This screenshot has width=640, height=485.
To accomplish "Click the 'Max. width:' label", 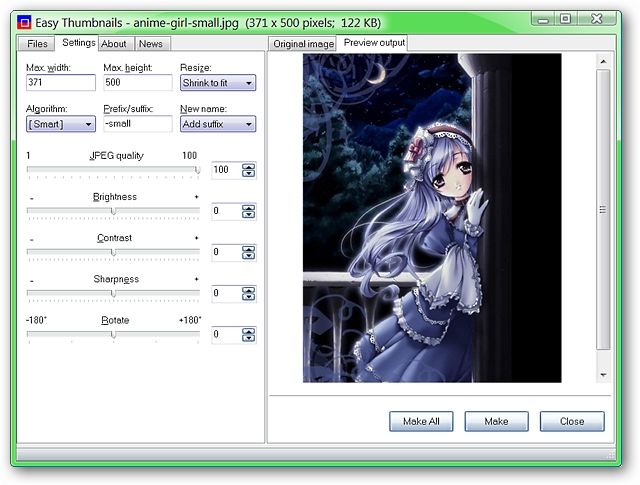I will click(48, 68).
